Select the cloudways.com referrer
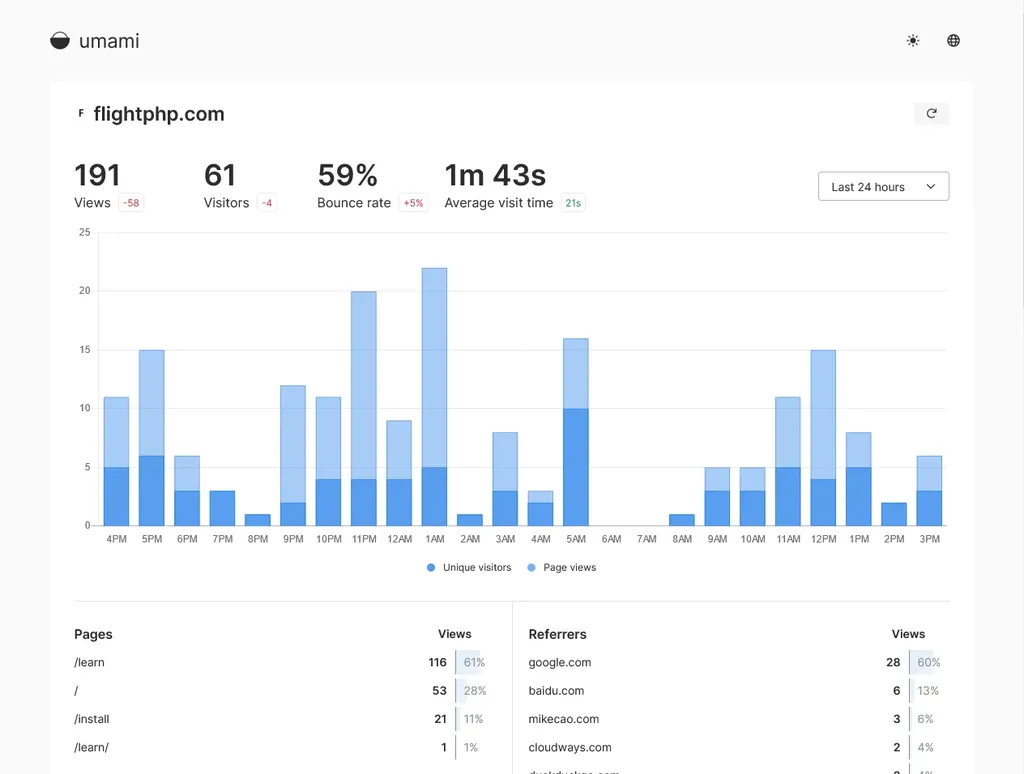The image size is (1024, 774). (570, 747)
